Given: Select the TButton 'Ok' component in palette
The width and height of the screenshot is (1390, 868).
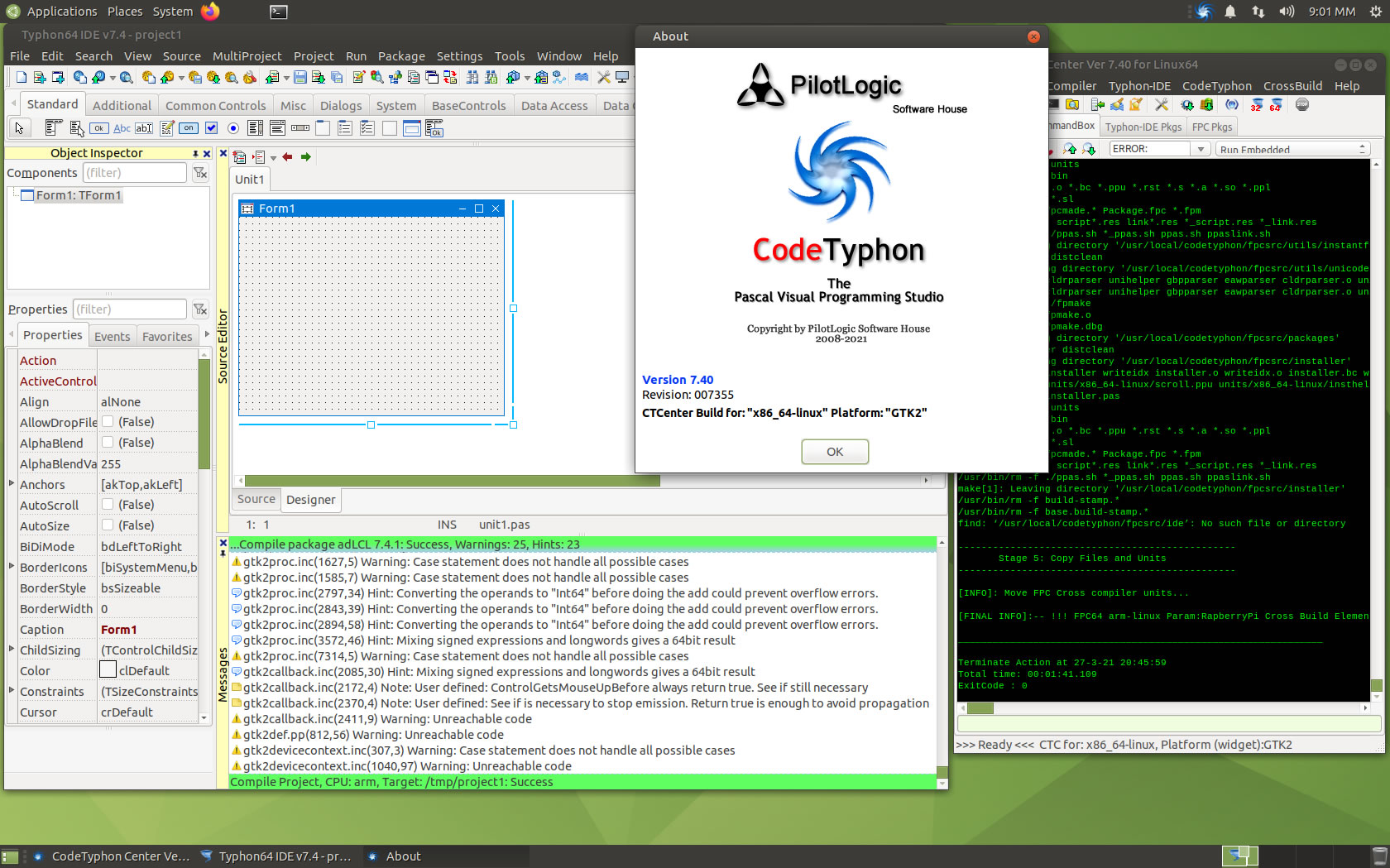Looking at the screenshot, I should tap(99, 128).
